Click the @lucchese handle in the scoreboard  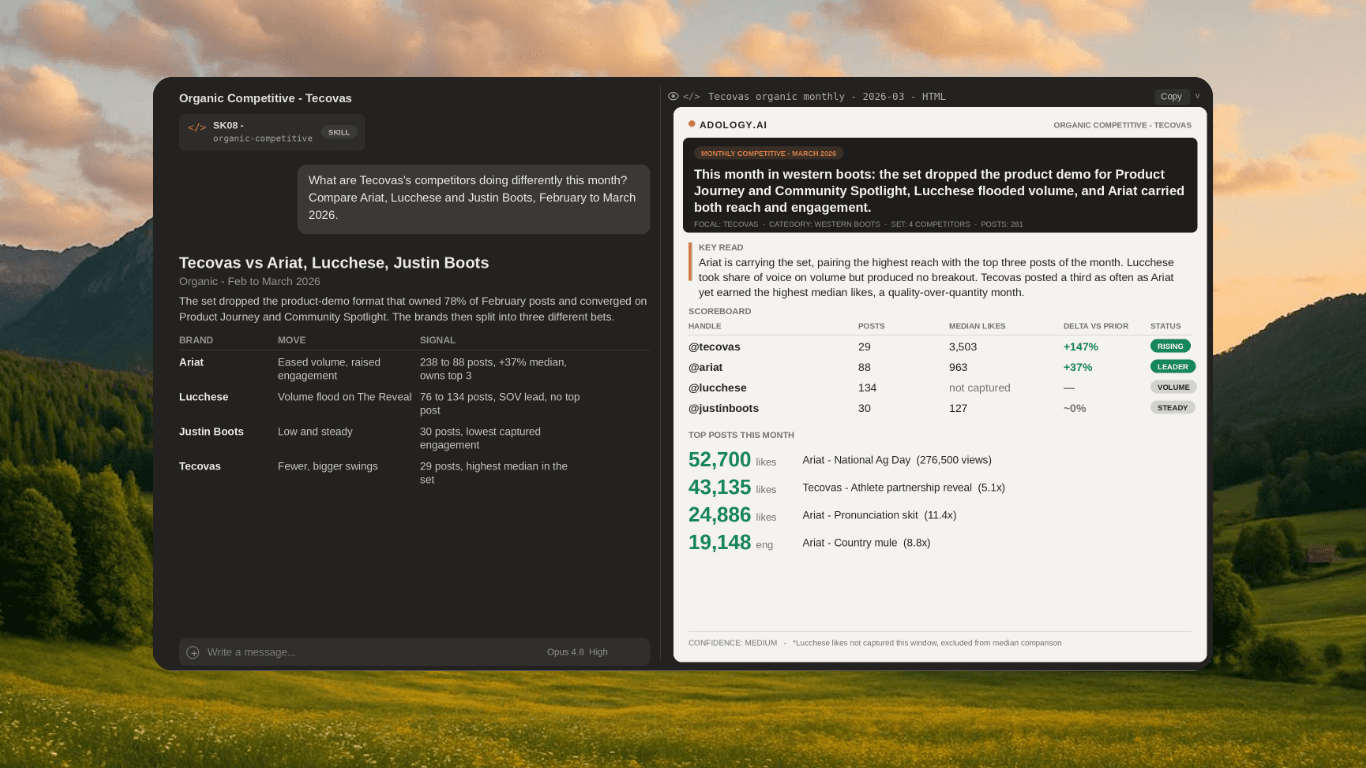coord(717,387)
